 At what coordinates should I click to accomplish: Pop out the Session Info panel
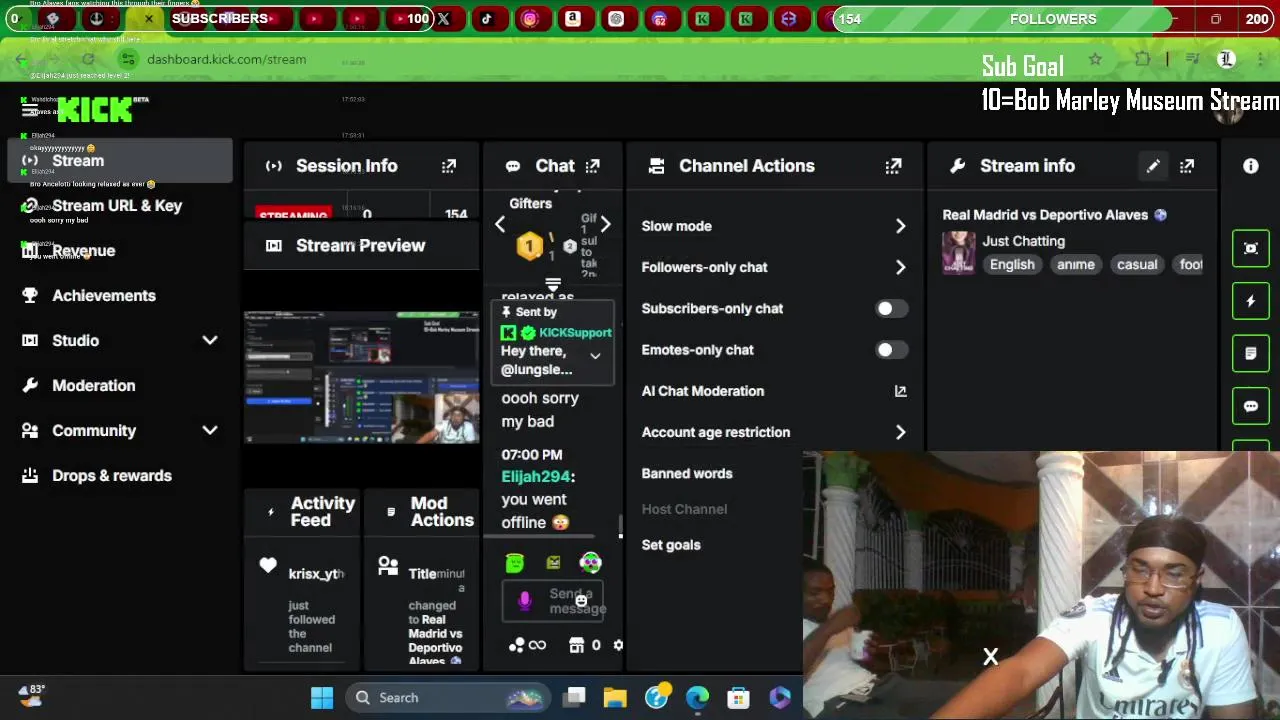[449, 166]
